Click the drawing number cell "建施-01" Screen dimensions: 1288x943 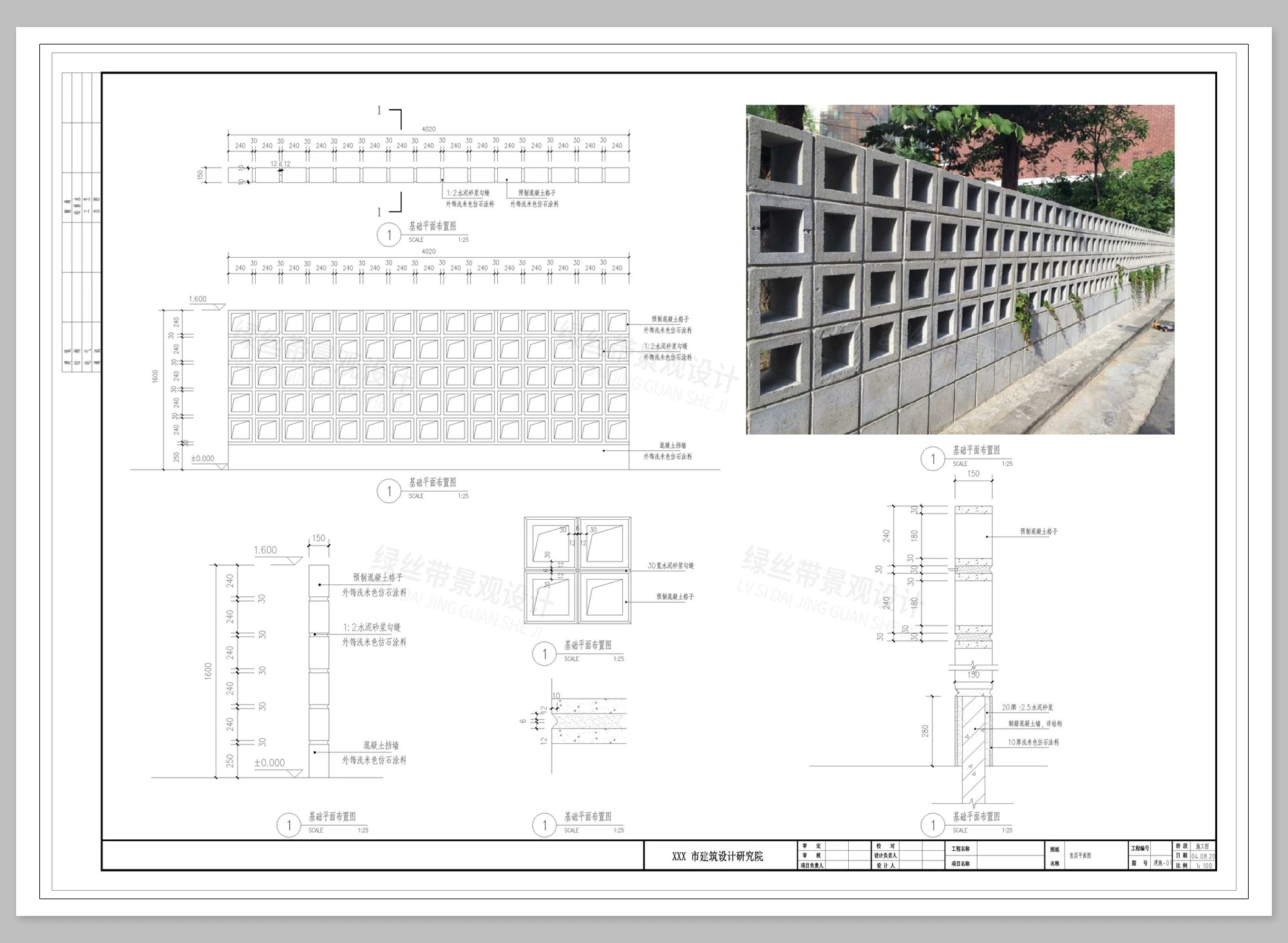1162,862
